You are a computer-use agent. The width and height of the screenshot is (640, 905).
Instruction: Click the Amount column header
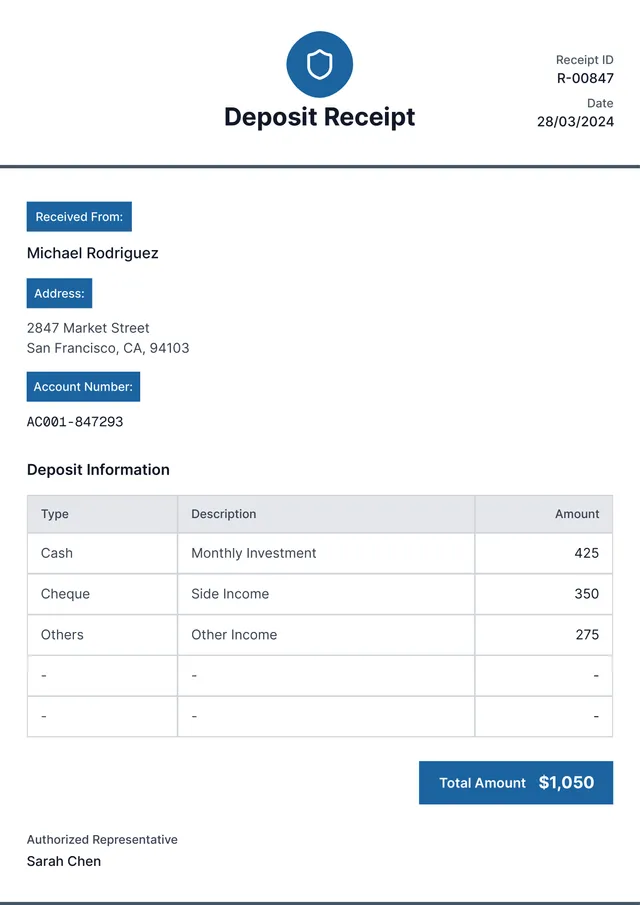click(577, 514)
